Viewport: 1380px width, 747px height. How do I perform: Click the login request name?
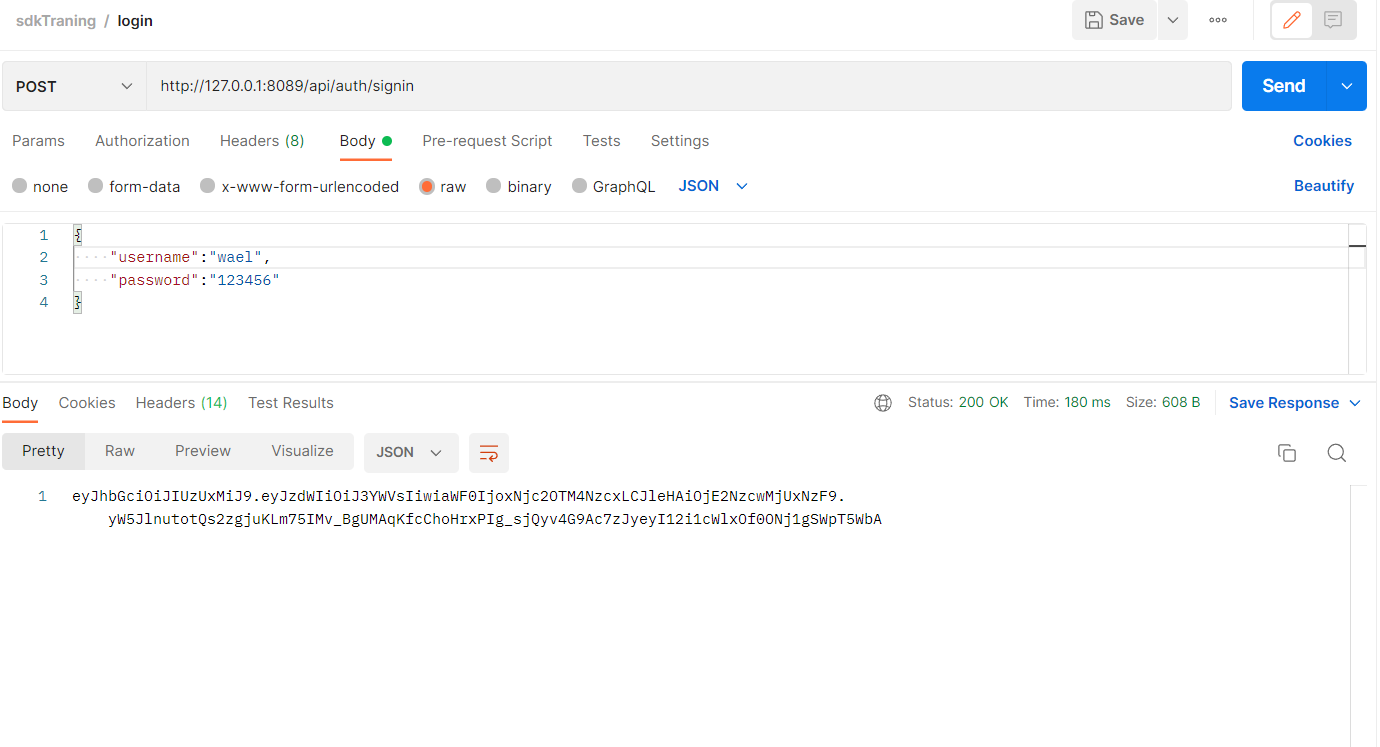(x=135, y=21)
